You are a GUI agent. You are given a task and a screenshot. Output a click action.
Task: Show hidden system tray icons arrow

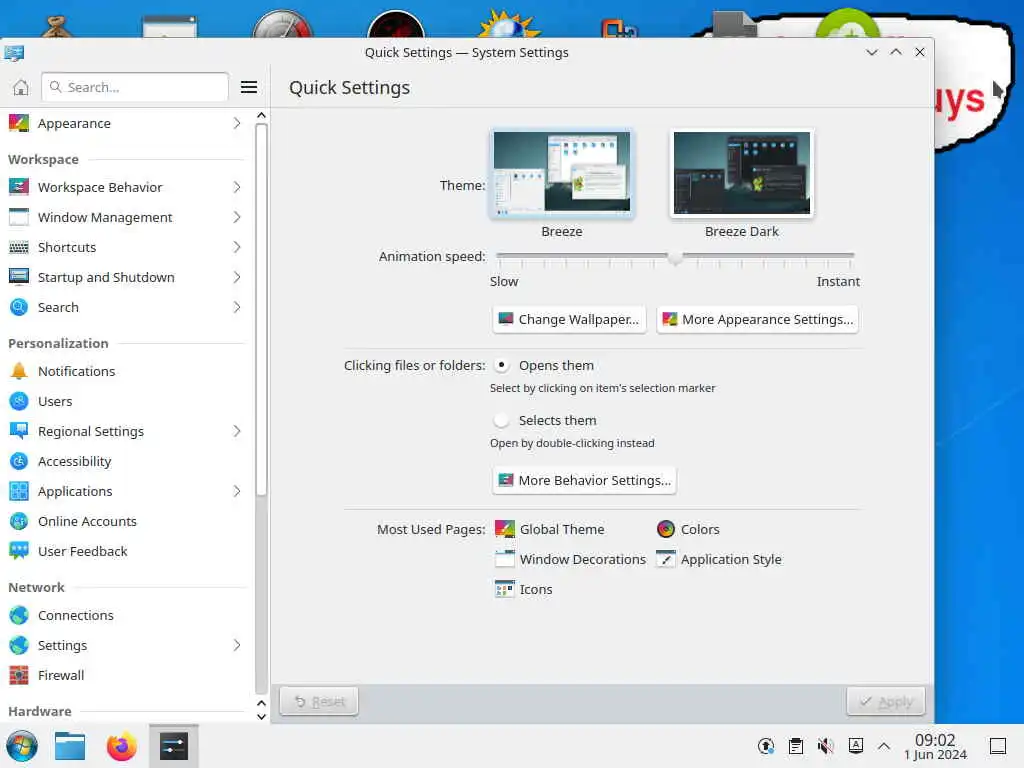click(884, 746)
